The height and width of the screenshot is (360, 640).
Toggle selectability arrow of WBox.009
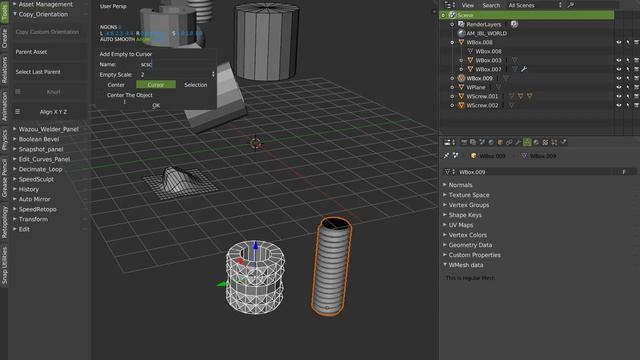628,78
